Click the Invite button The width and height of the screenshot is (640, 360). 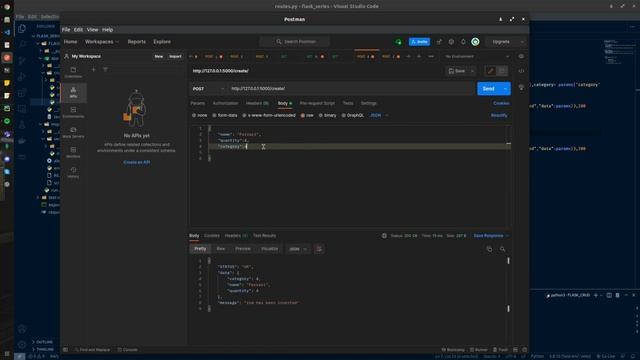tap(419, 42)
